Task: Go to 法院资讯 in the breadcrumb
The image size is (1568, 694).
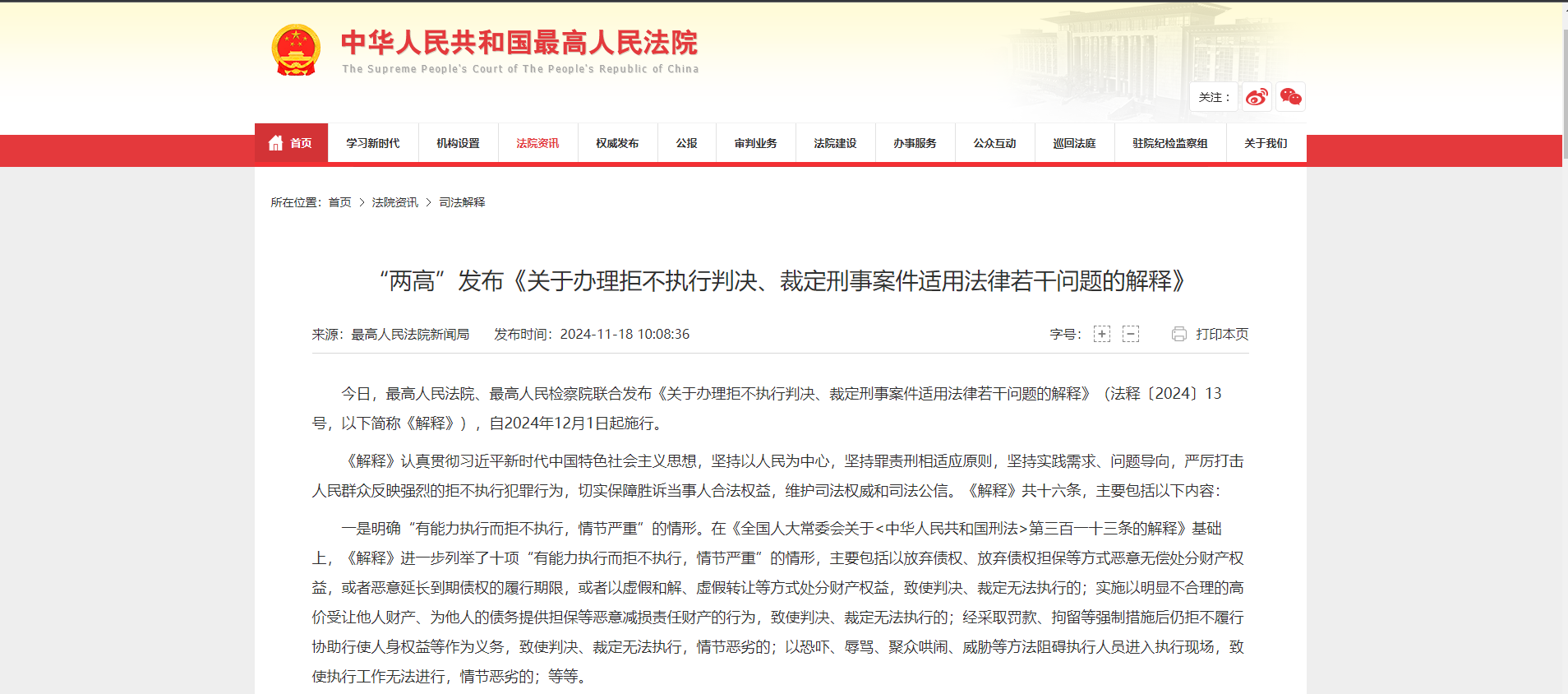Action: coord(394,202)
